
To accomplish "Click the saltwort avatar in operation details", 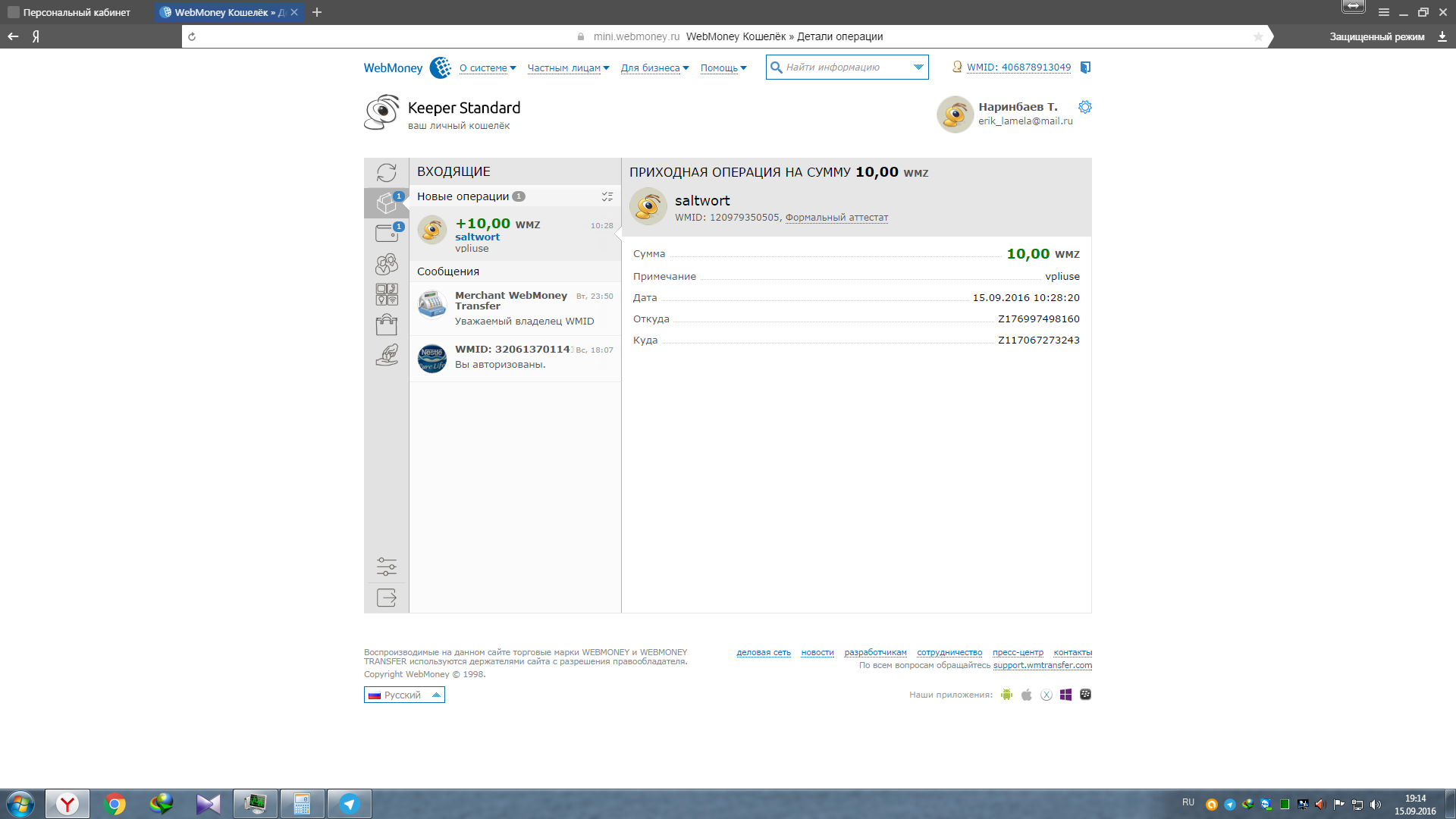I will (x=648, y=206).
